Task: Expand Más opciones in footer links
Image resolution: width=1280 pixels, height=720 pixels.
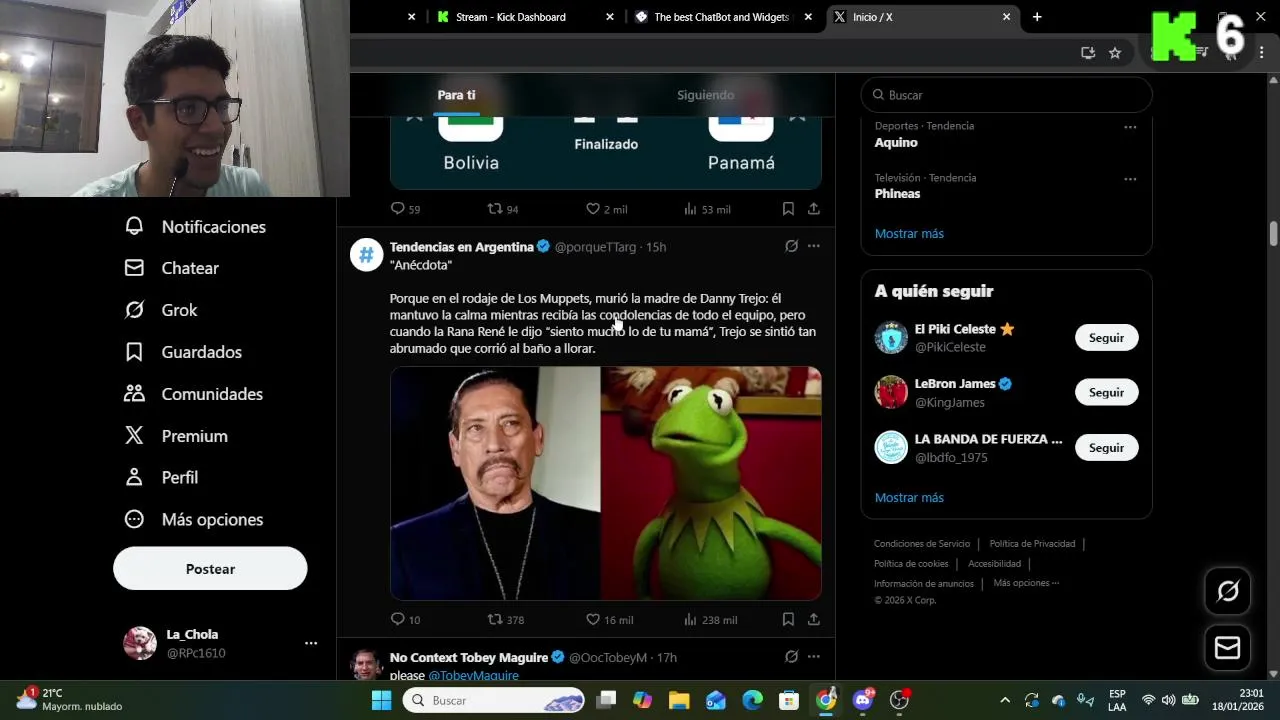Action: coord(1026,583)
